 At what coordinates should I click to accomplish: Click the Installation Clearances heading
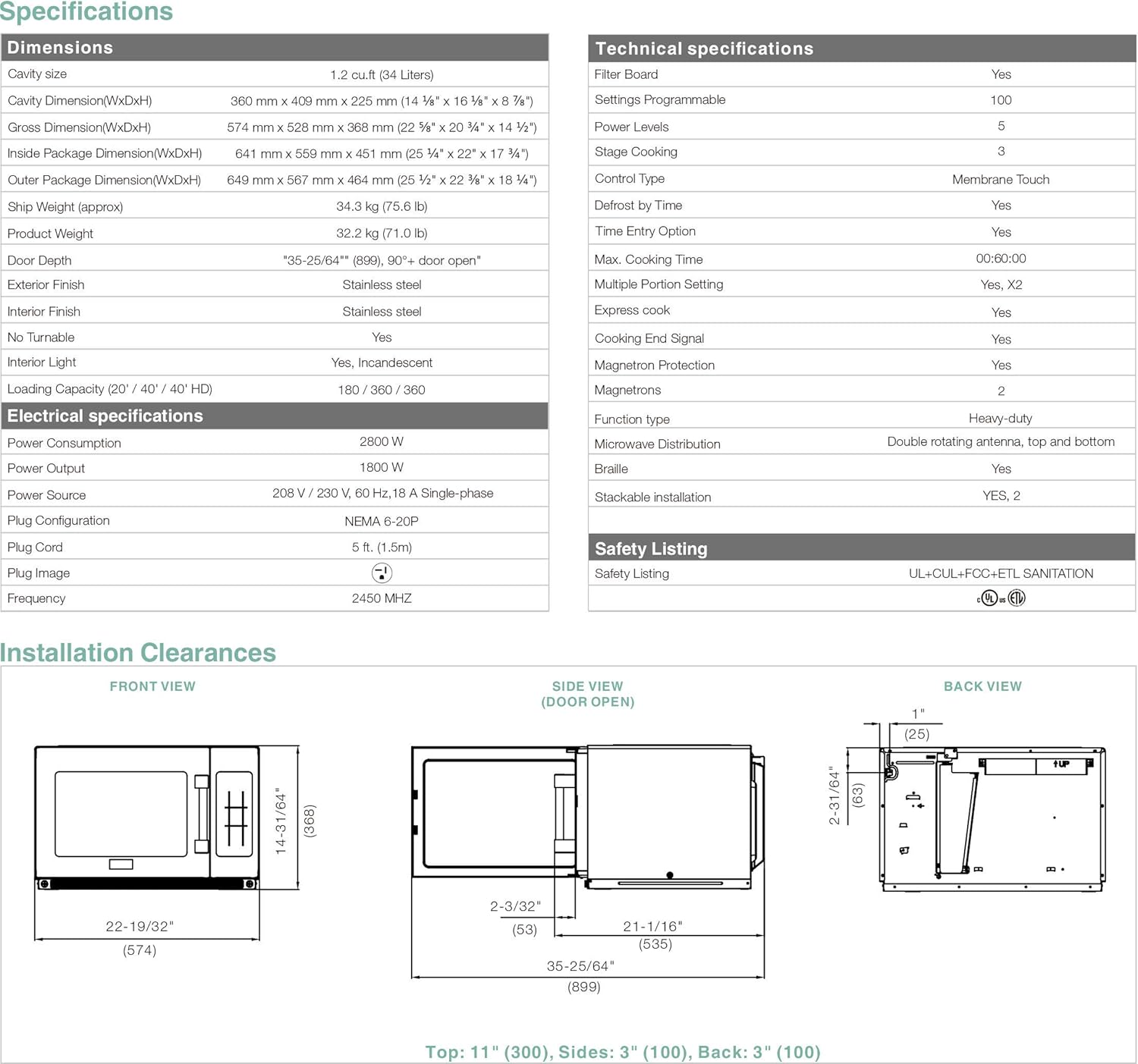tap(138, 653)
